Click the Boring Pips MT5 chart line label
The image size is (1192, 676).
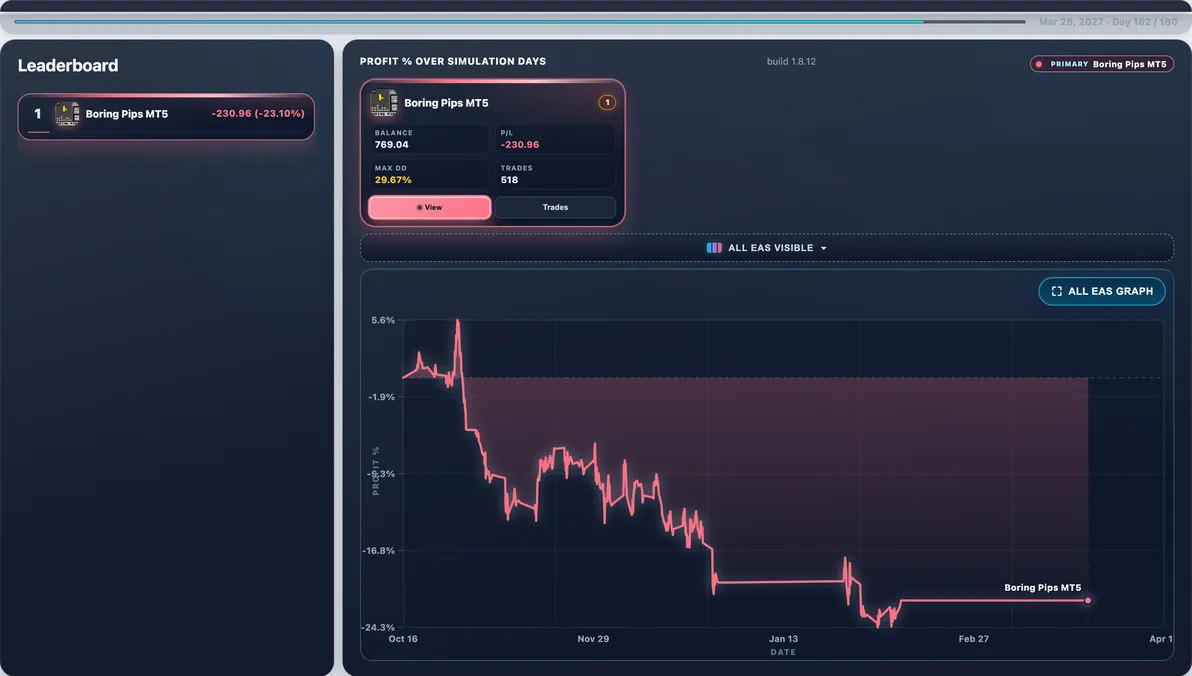1042,588
